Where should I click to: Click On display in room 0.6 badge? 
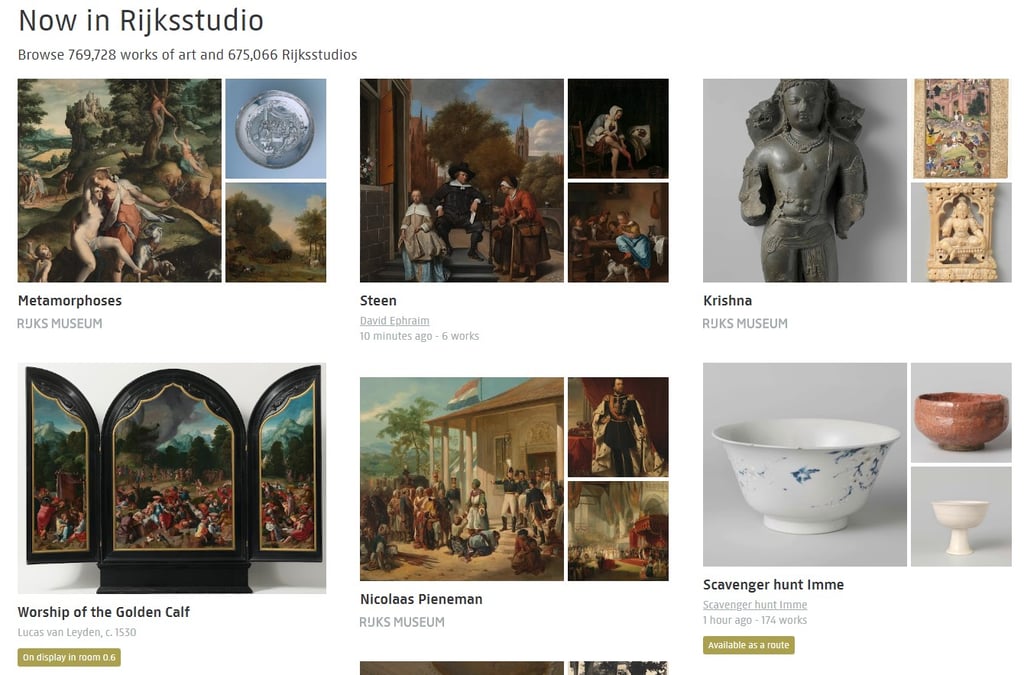click(x=69, y=657)
